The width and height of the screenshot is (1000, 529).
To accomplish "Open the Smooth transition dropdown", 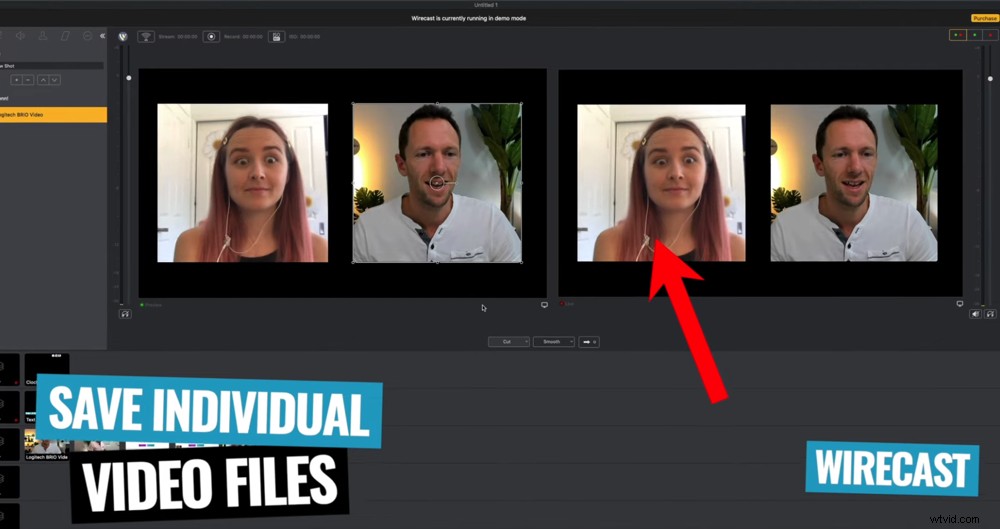I will coord(554,342).
